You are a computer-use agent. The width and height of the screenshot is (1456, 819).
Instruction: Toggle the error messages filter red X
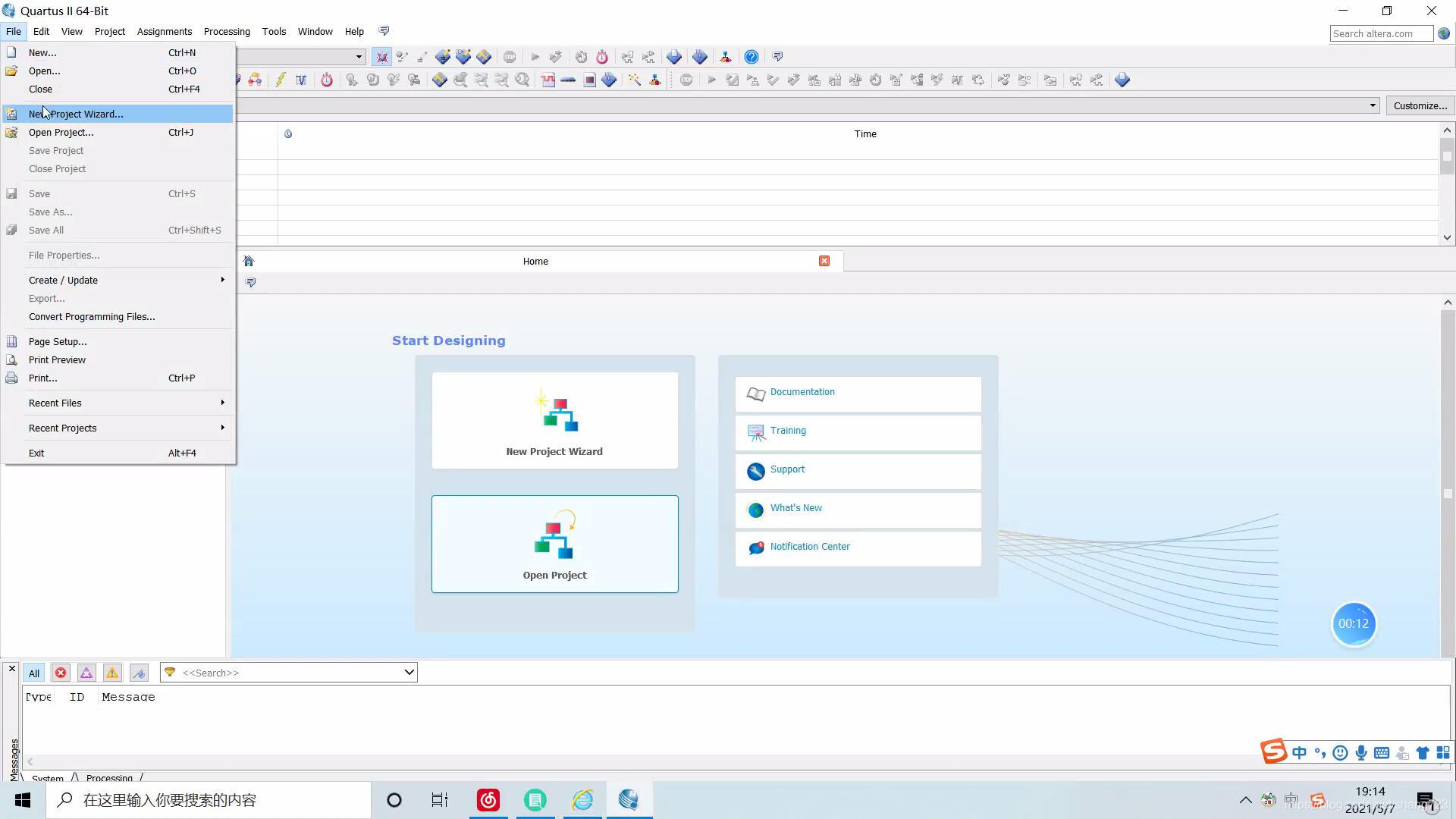pos(61,673)
